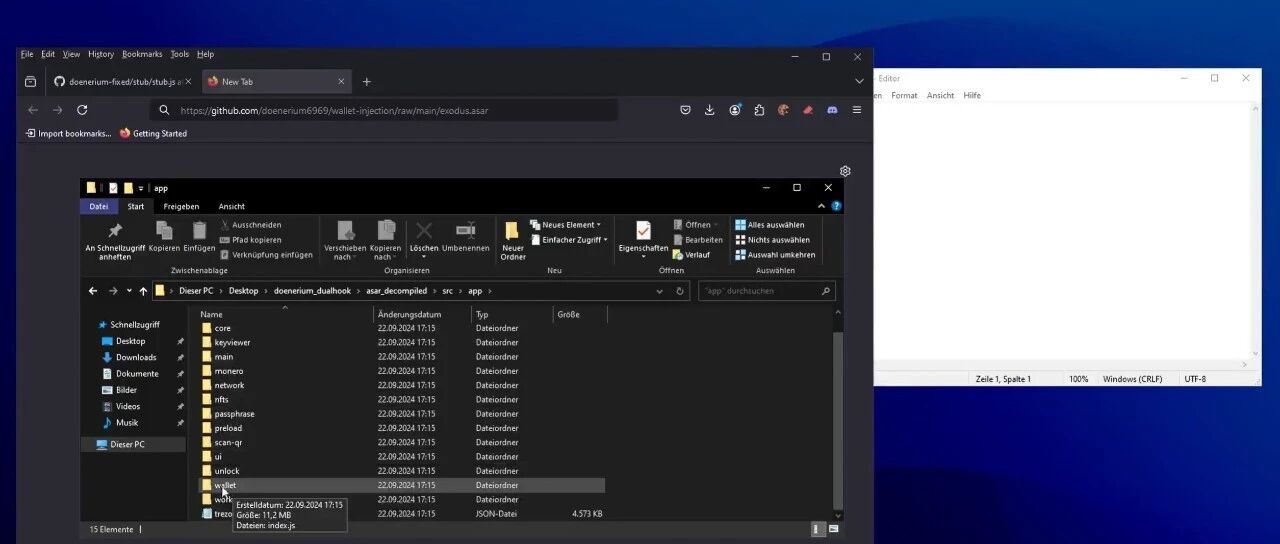Go back in File Explorer
The height and width of the screenshot is (544, 1280).
tap(93, 291)
